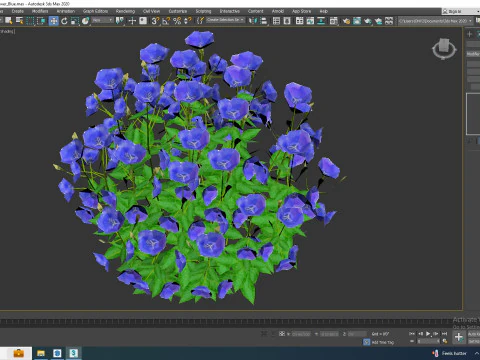480x360 pixels.
Task: Go to start of animation
Action: [x=412, y=333]
